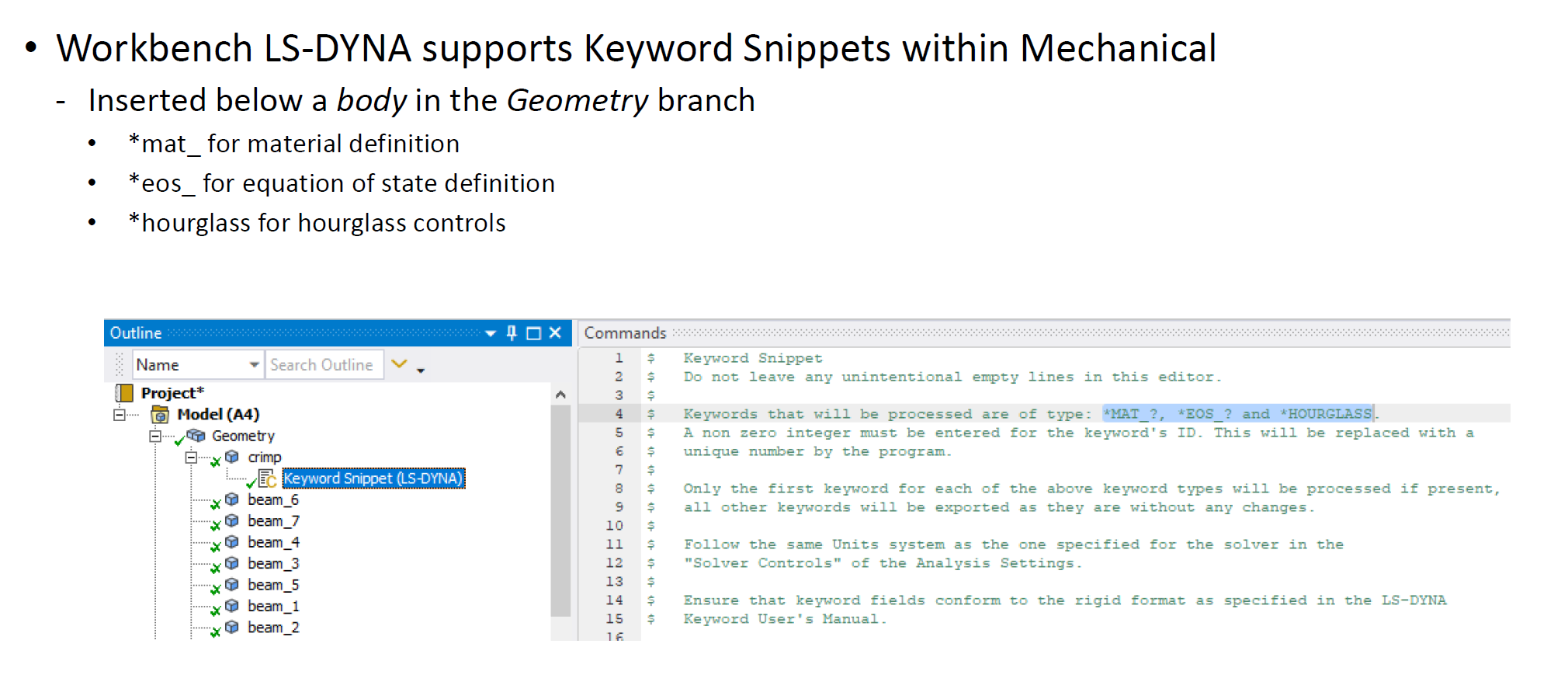Screen dimensions: 1568x675
Task: Open the Name filter dropdown
Action: click(254, 364)
